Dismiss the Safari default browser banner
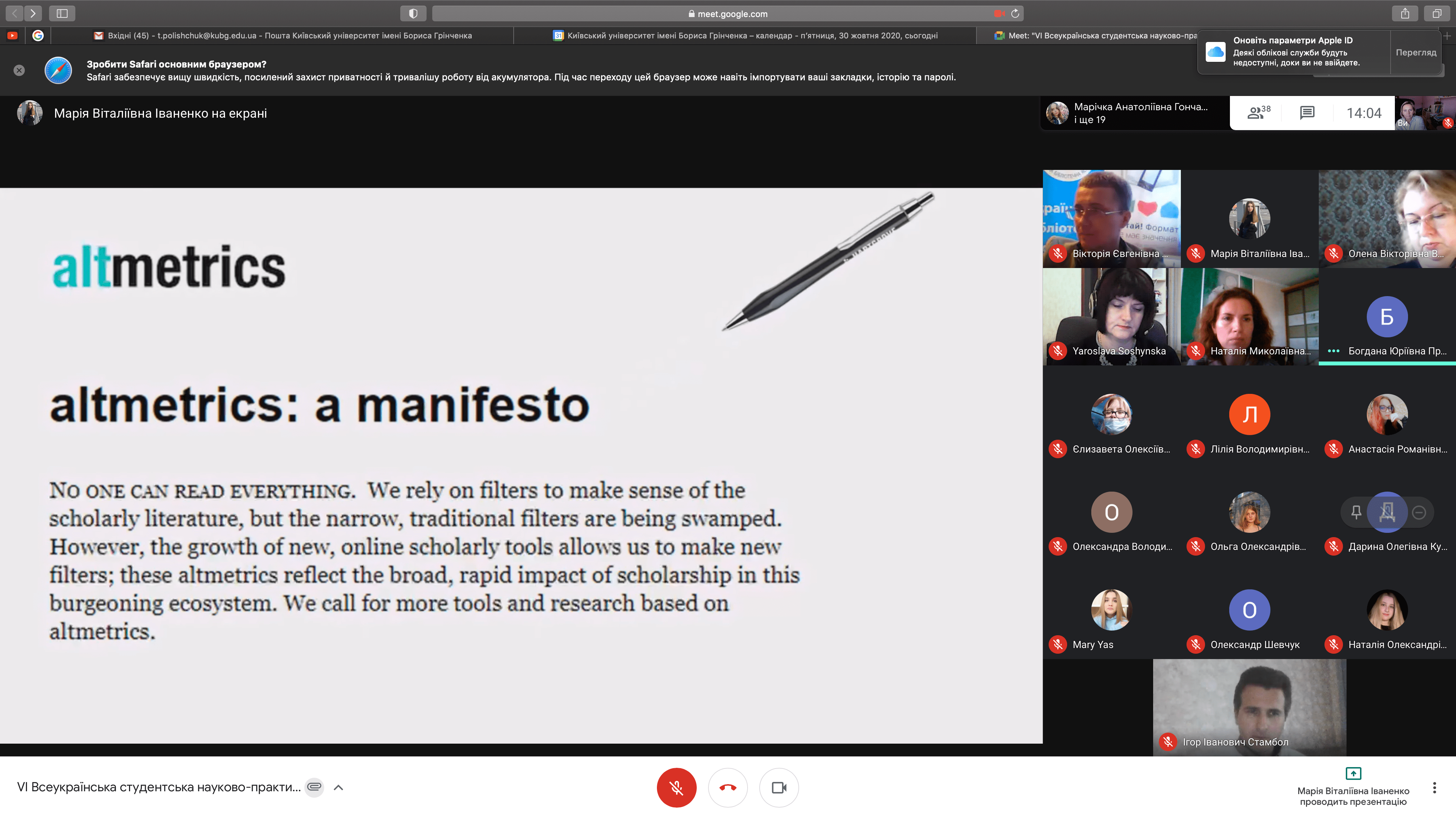 click(19, 70)
